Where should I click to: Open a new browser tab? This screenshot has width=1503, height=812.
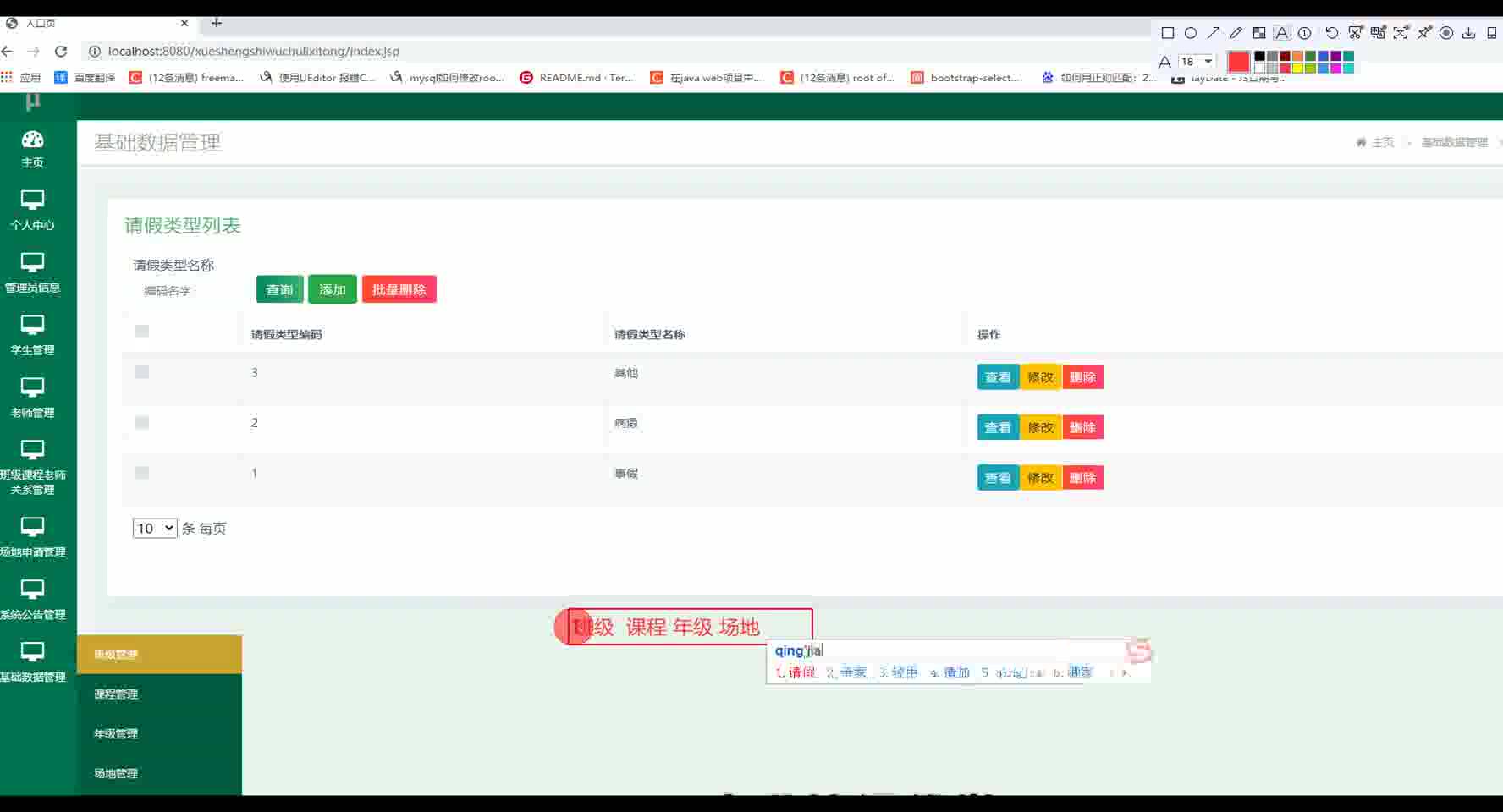[217, 23]
